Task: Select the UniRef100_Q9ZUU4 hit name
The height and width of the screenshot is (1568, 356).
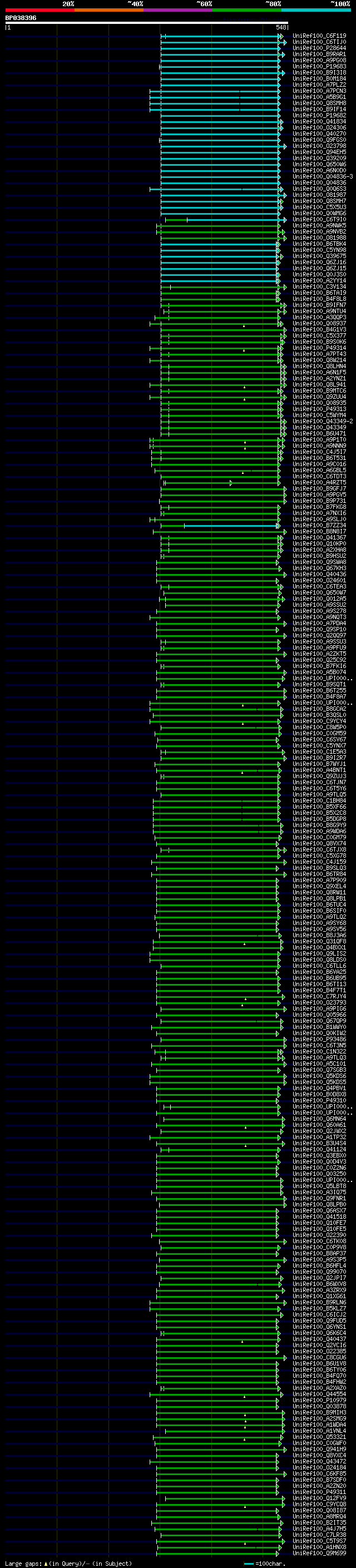Action: pos(319,397)
